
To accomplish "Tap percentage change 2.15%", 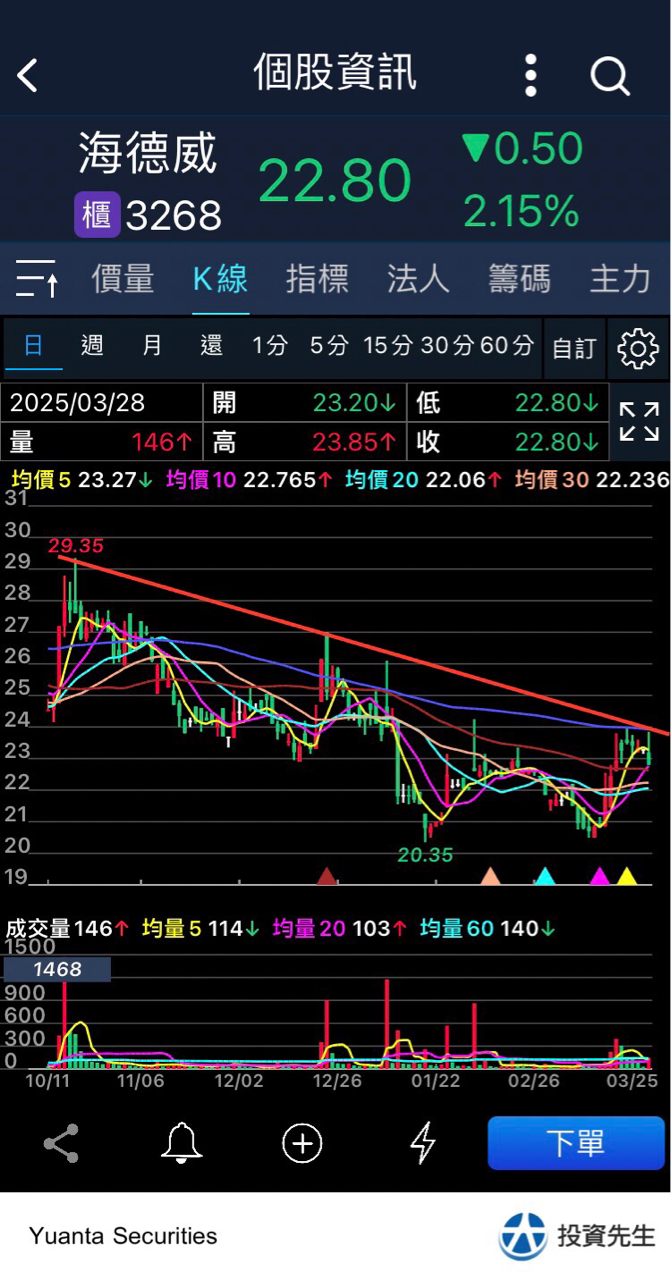I will tap(521, 211).
